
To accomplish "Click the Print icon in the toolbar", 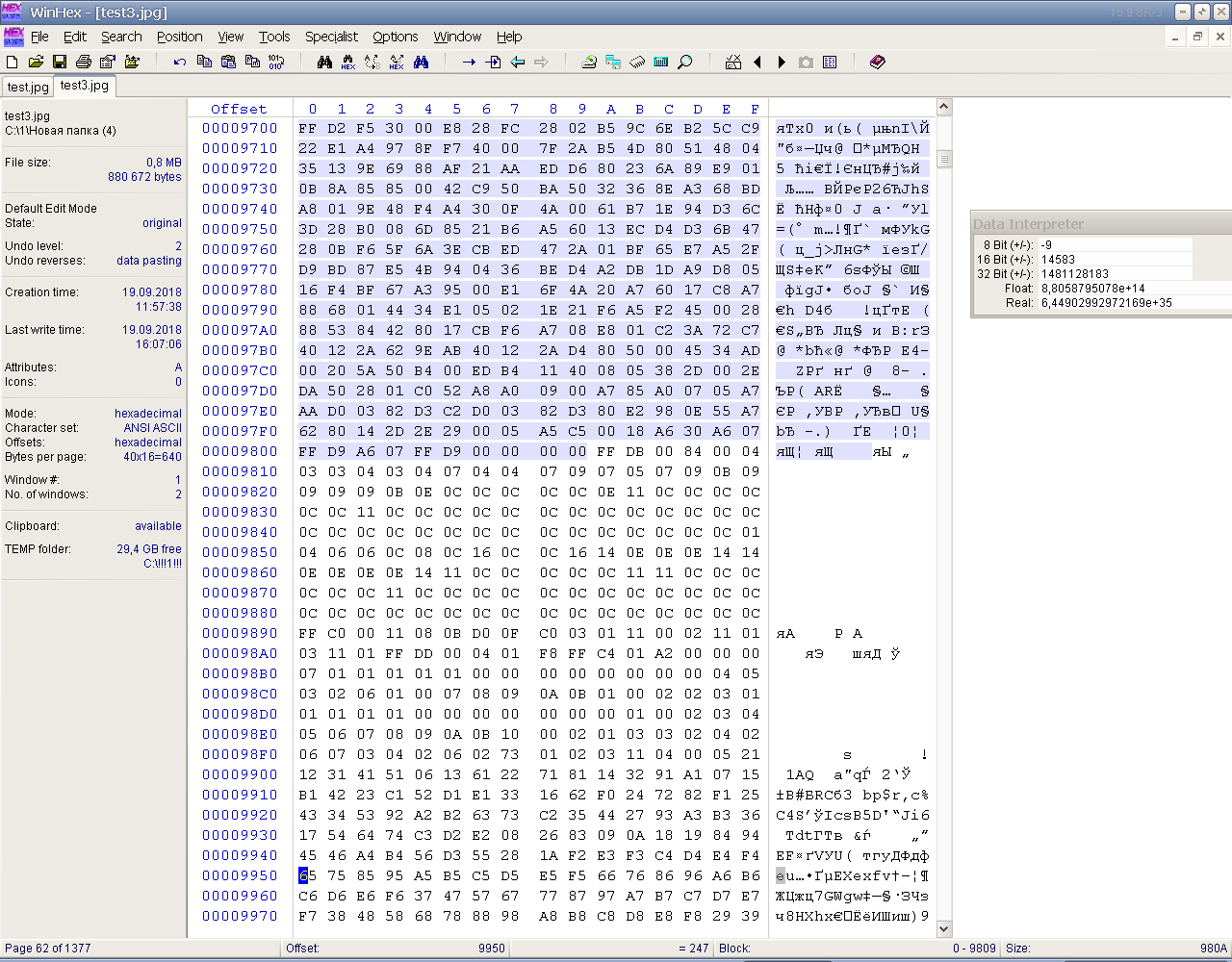I will 84,62.
